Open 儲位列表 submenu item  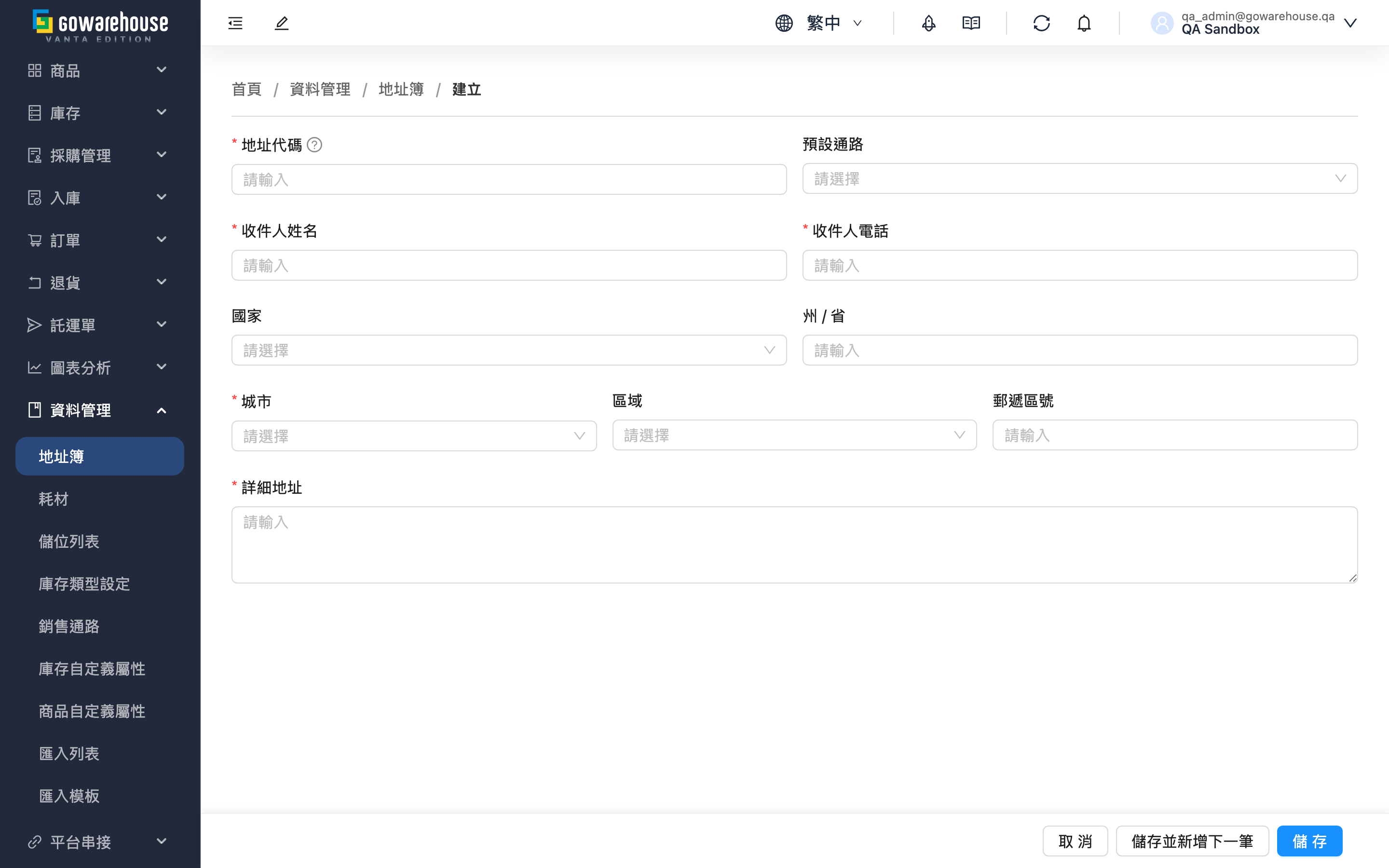pos(100,542)
